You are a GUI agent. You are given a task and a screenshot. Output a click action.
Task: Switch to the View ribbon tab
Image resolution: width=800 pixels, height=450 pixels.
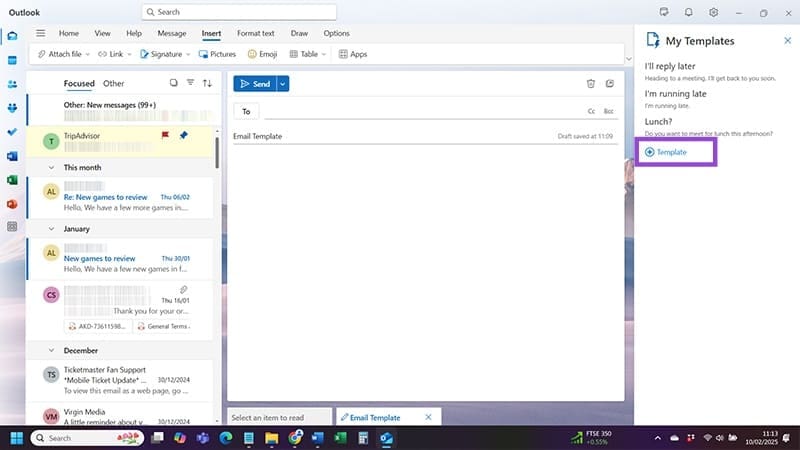coord(102,33)
